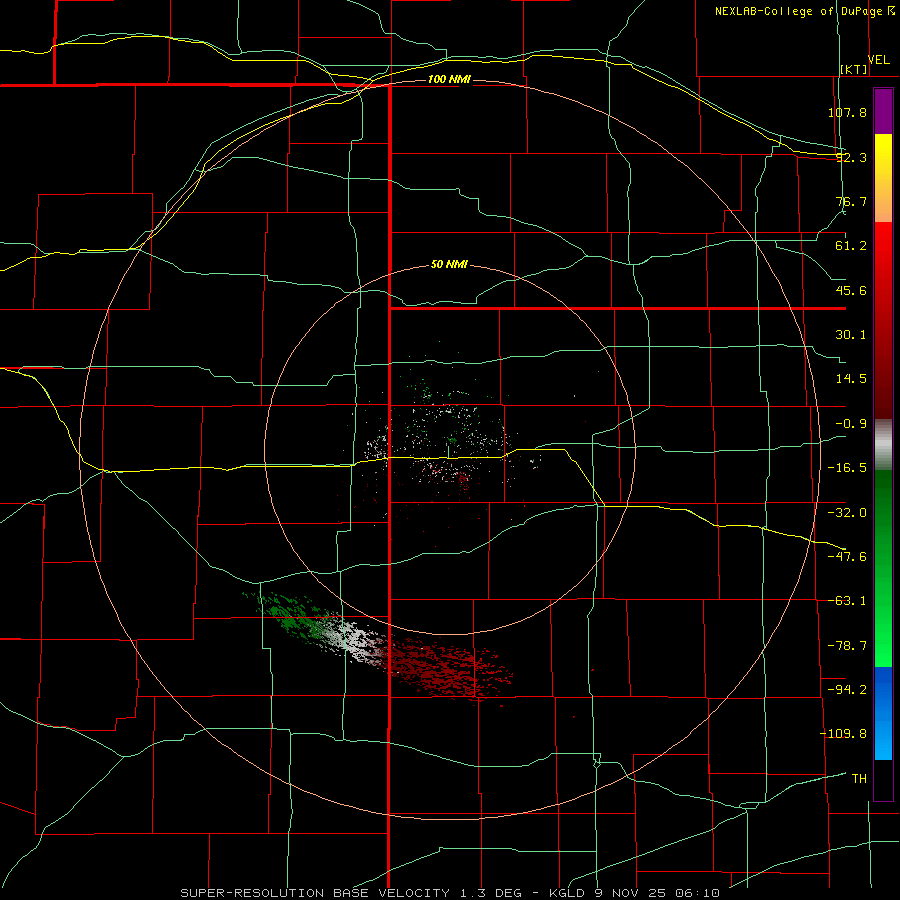This screenshot has height=900, width=900.
Task: Click the Super-Resolution Base Velocity caption
Action: (450, 893)
